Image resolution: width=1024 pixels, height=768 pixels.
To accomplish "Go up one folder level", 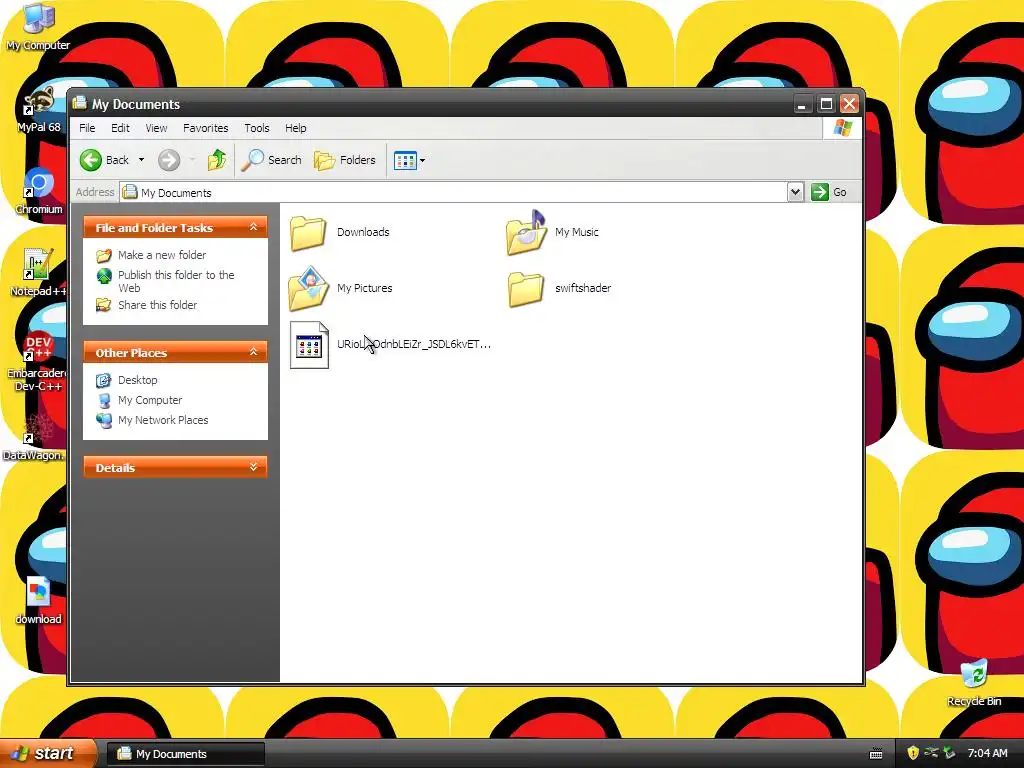I will 217,160.
